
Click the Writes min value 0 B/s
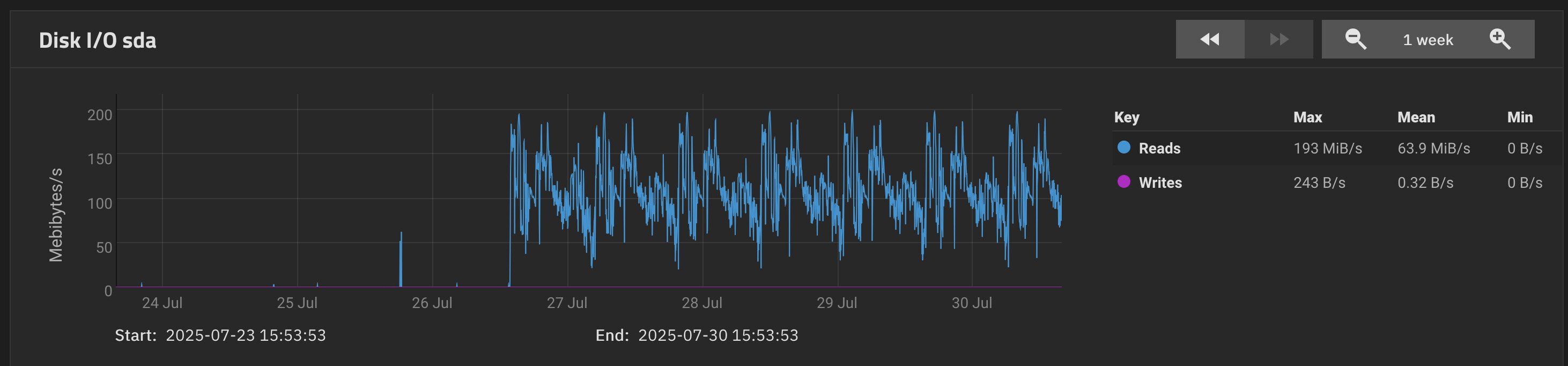[x=1525, y=182]
